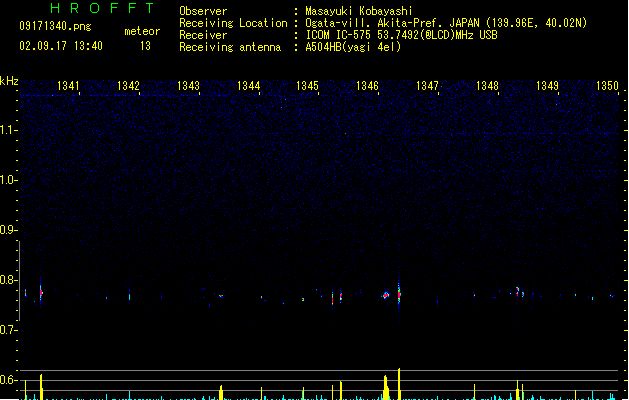The height and width of the screenshot is (400, 629).
Task: Click the 1348 time axis marker
Action: 487,86
